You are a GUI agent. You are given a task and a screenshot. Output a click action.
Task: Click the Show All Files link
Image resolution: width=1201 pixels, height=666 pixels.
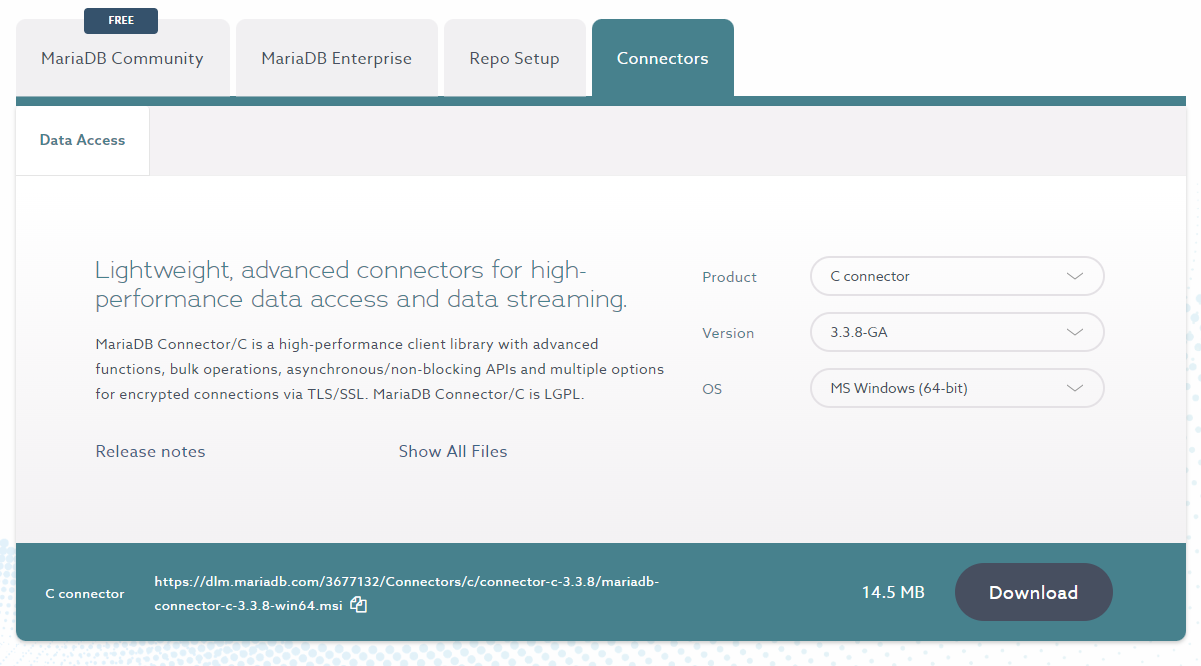(x=453, y=451)
